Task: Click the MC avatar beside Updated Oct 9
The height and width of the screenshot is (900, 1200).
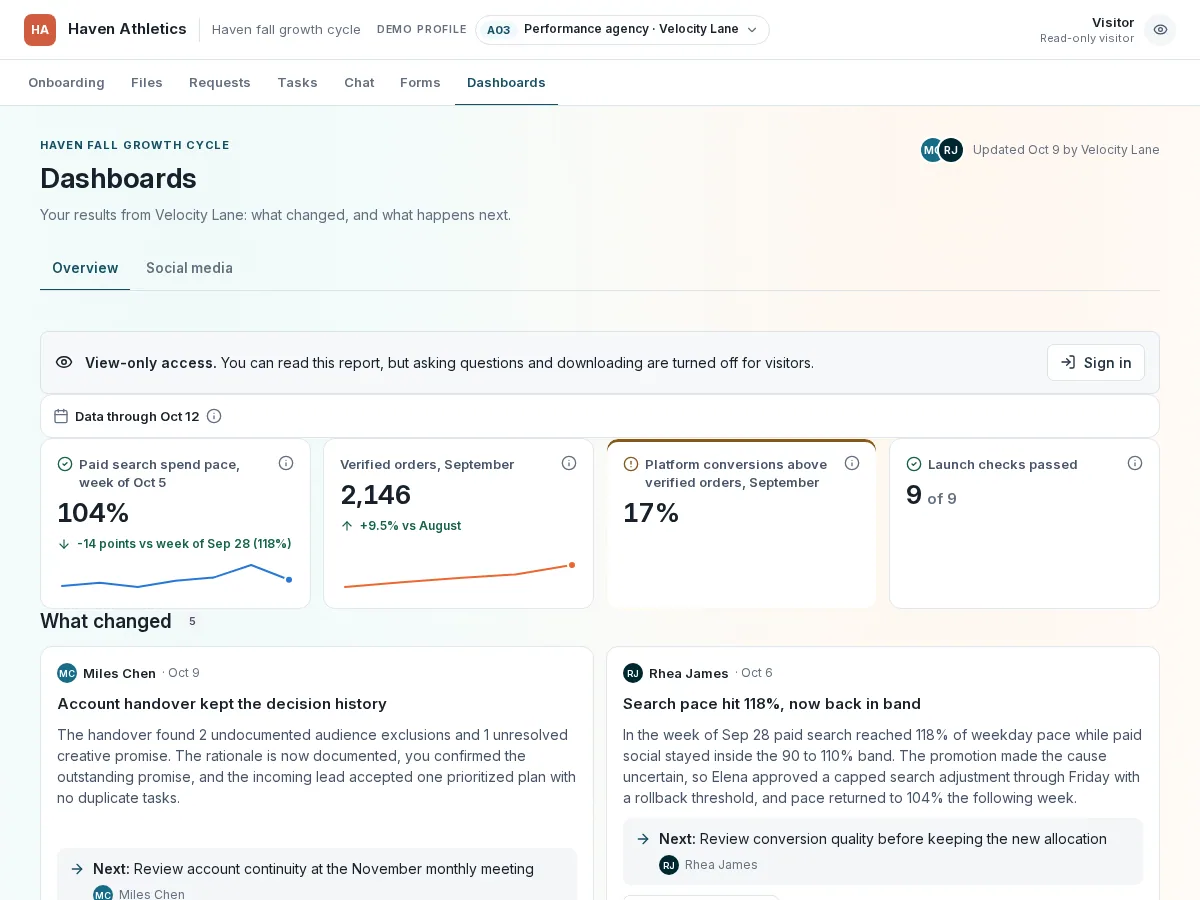Action: pos(931,150)
